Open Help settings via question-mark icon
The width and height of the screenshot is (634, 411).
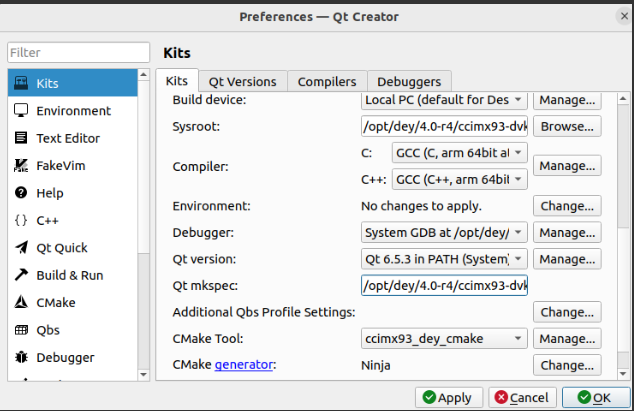pyautogui.click(x=21, y=193)
